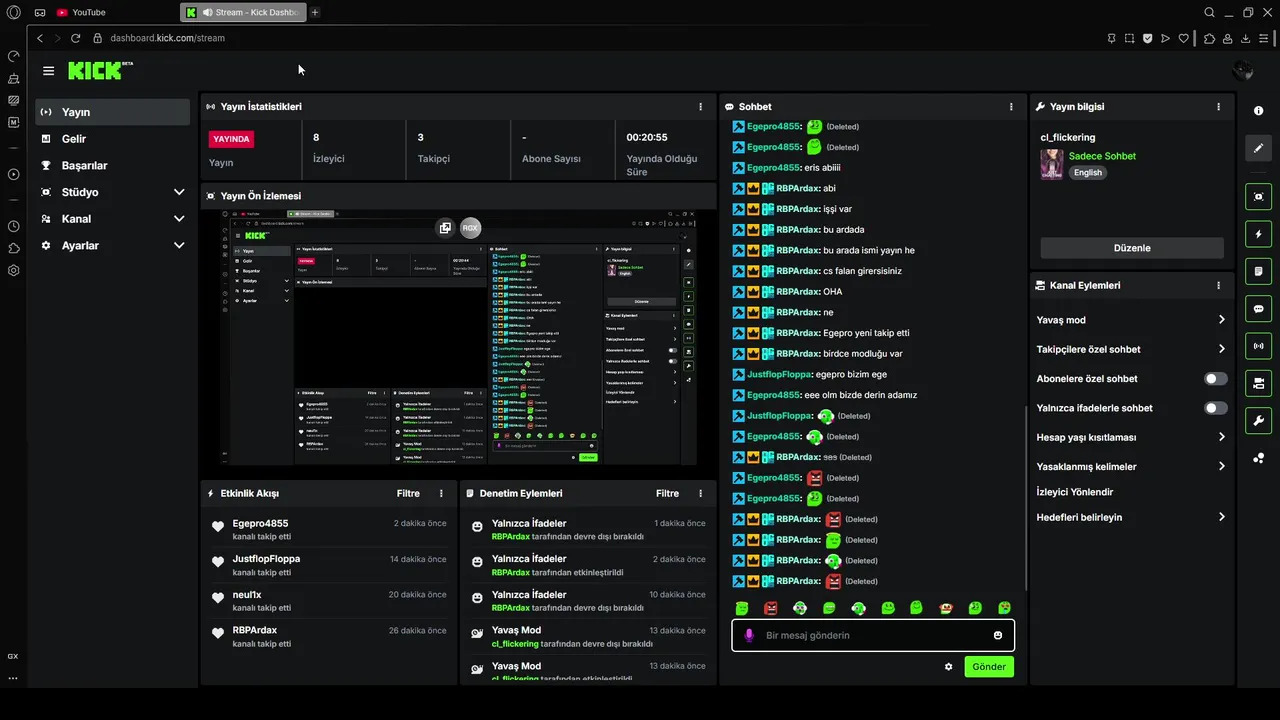Toggle Yalnızca ifadelerle sohbet switch
The width and height of the screenshot is (1280, 720).
(x=1216, y=408)
